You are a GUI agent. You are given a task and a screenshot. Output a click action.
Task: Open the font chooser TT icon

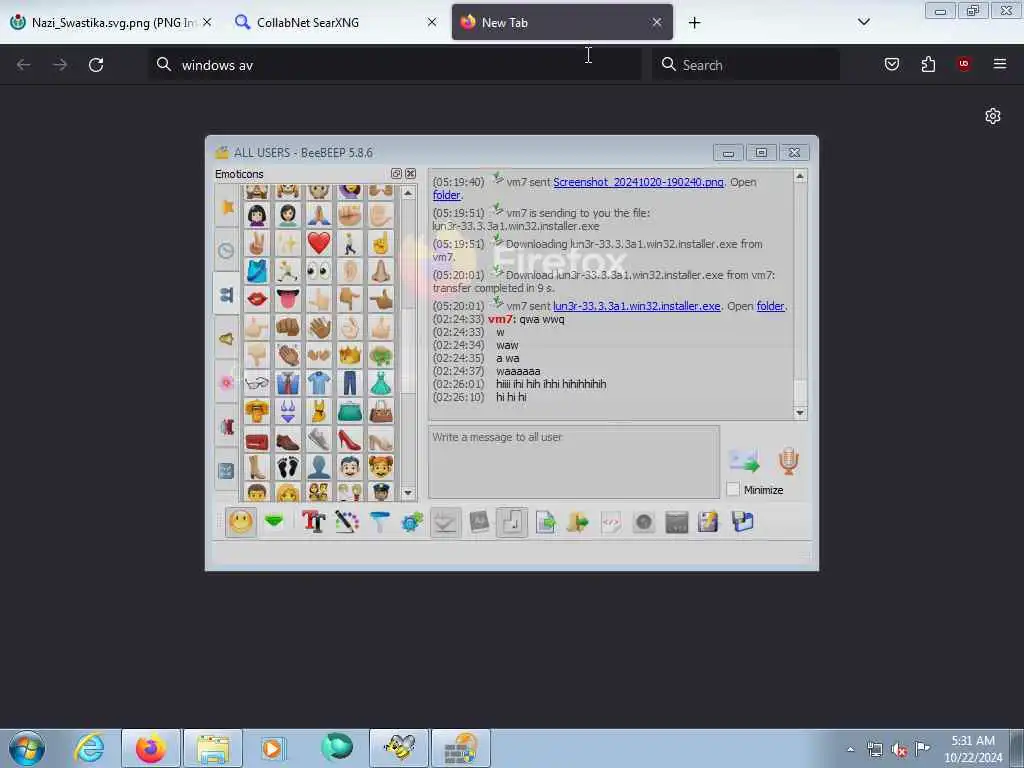pyautogui.click(x=313, y=522)
